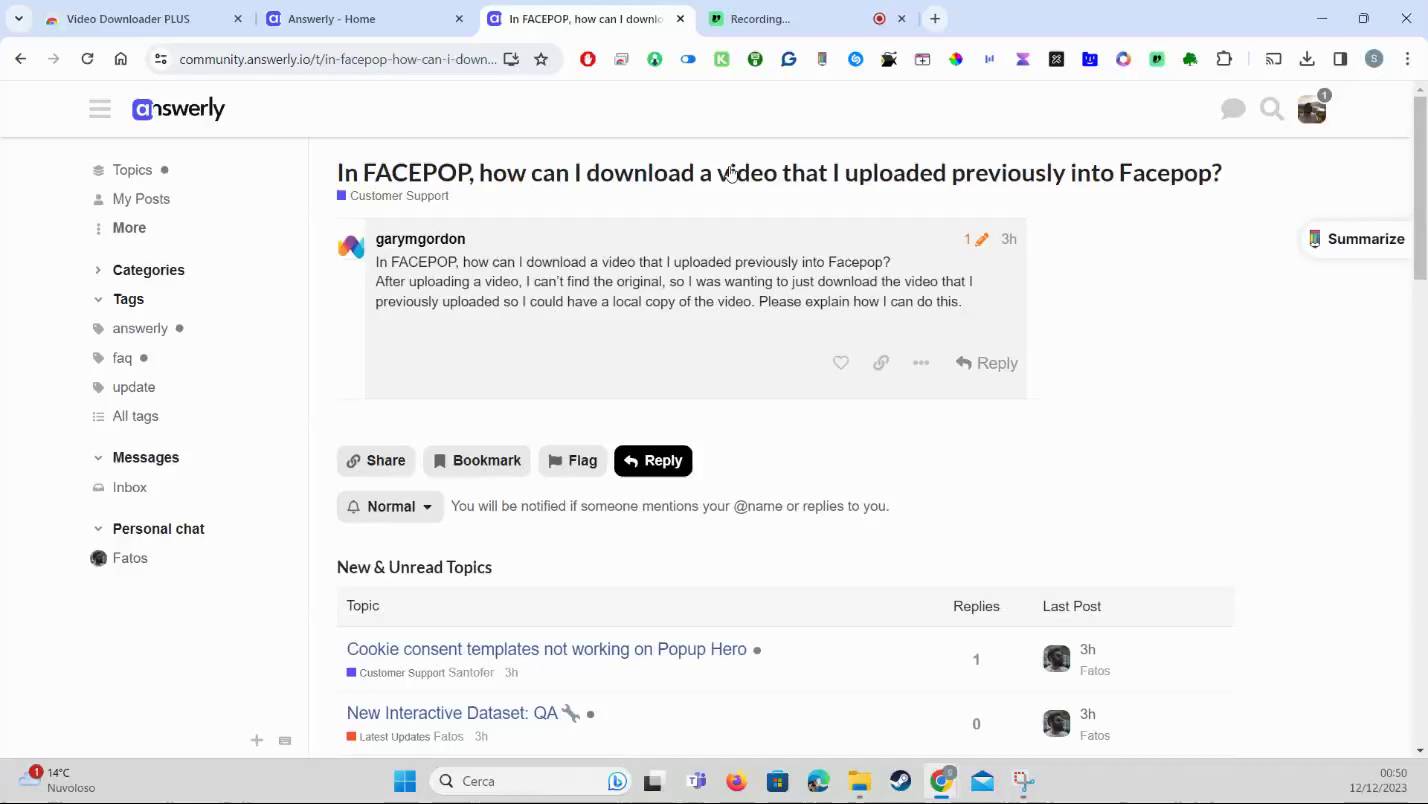Open Customer Support category under title

[x=393, y=196]
